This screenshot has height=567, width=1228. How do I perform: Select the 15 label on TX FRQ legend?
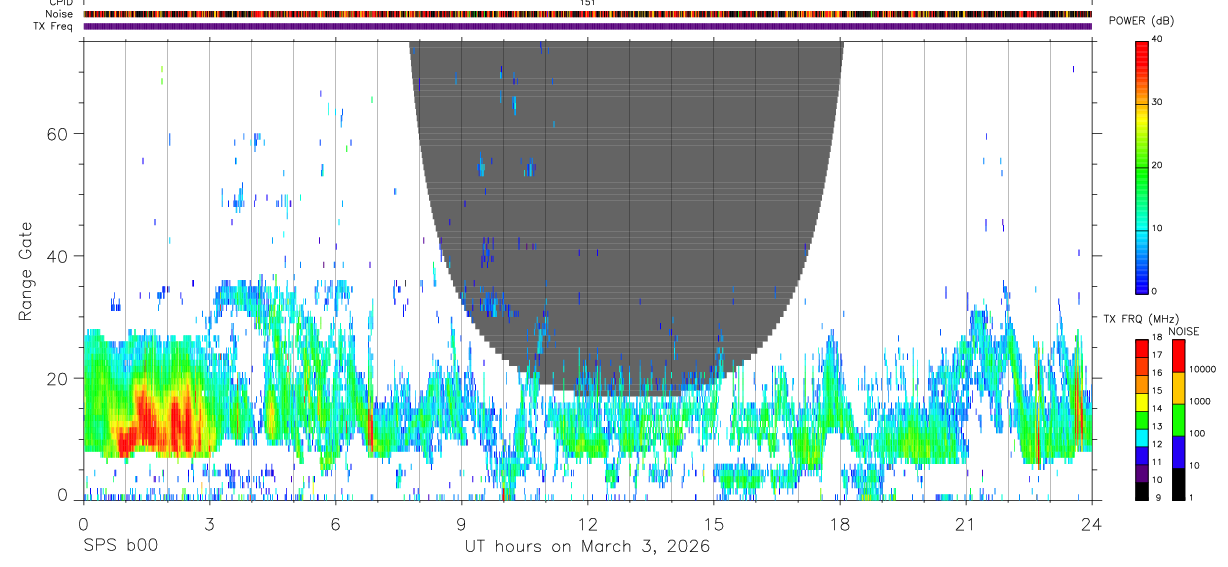tap(1156, 390)
